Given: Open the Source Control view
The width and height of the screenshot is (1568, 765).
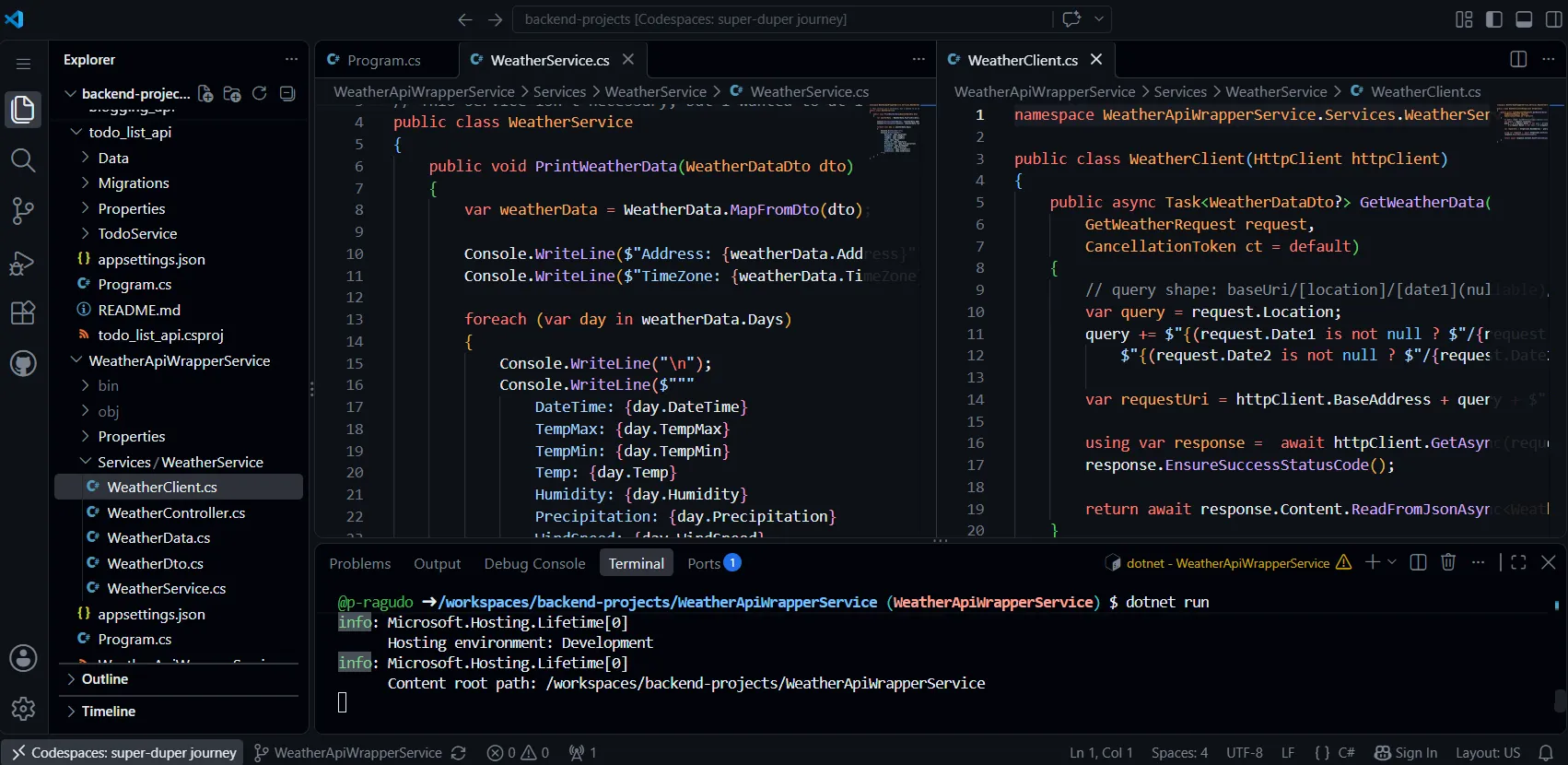Looking at the screenshot, I should [23, 211].
